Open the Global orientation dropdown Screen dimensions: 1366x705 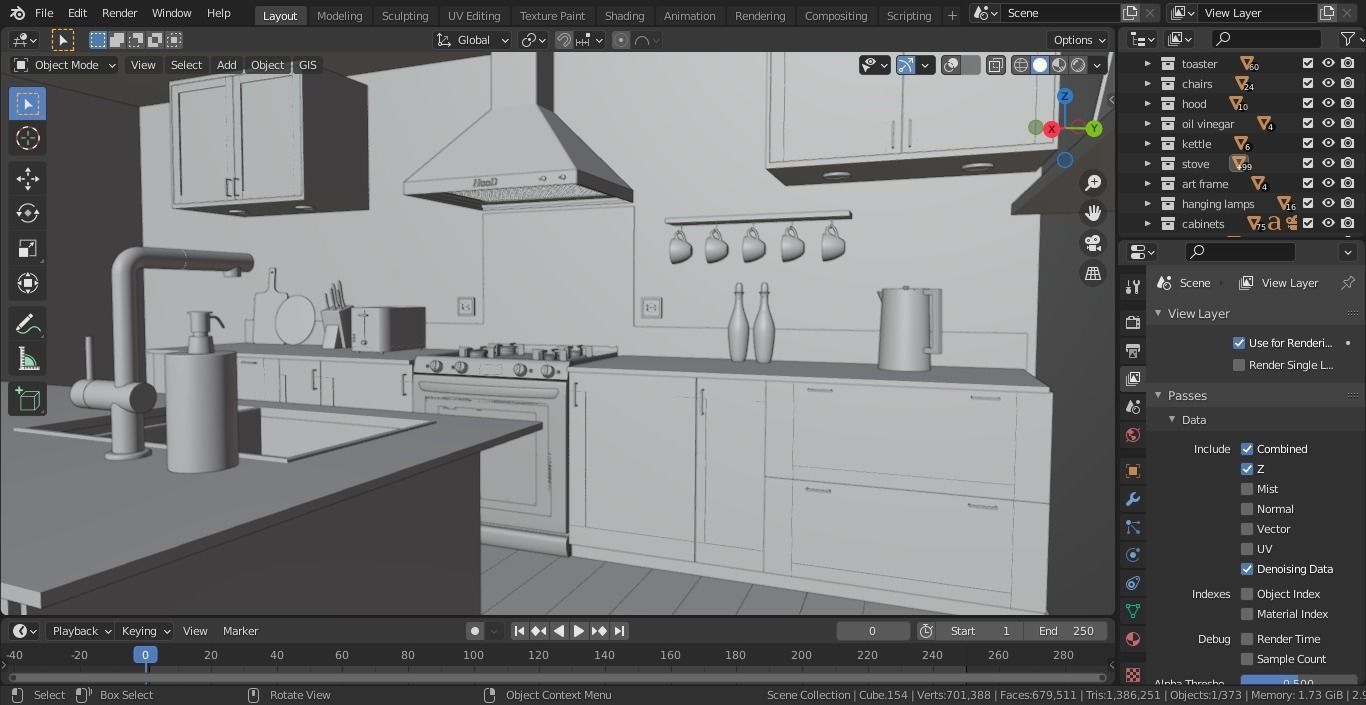[x=473, y=40]
